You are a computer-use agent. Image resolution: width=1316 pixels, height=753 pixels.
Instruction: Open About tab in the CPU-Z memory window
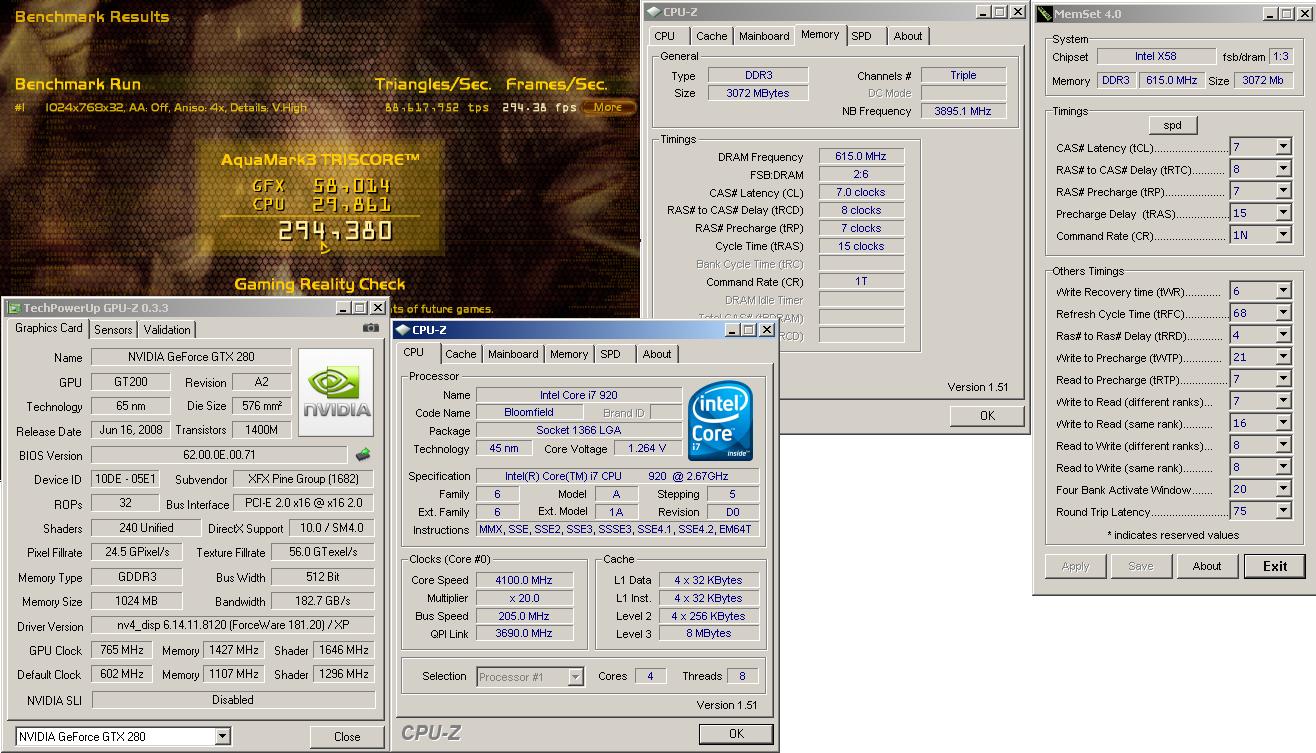coord(908,36)
